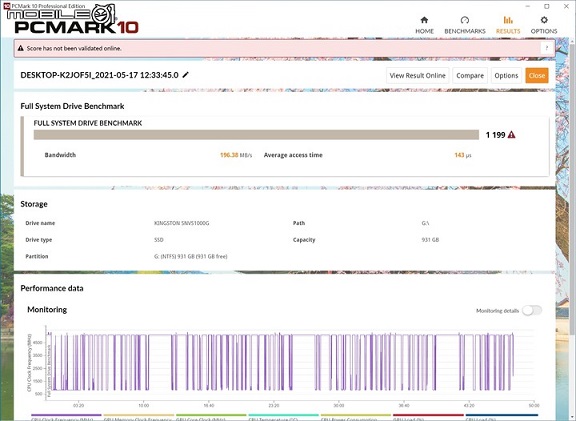Viewport: 576px width, 421px height.
Task: Maximize the PCMark 10 window
Action: 547,6
